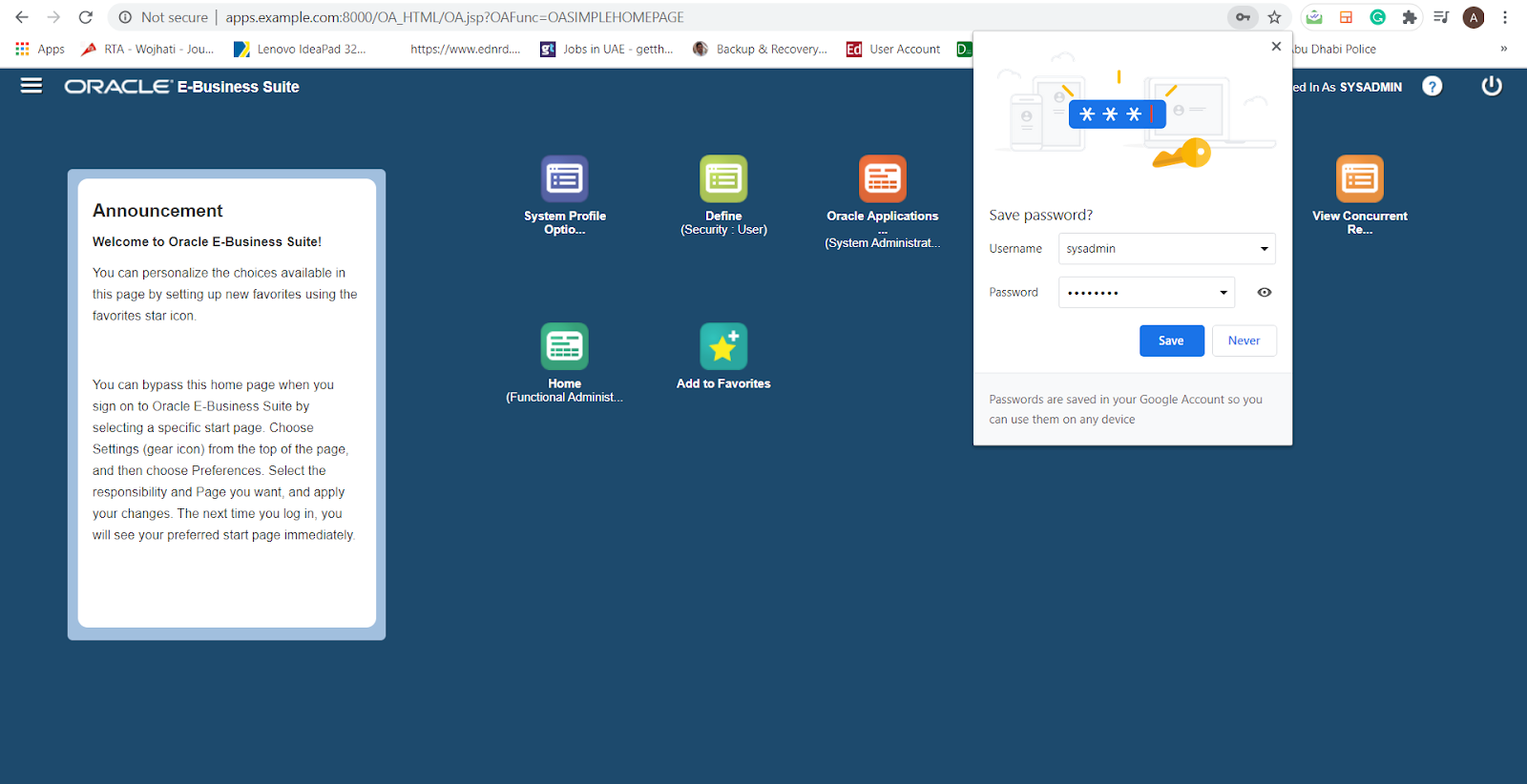This screenshot has width=1527, height=784.
Task: Open Oracle Applications System Administrator icon
Action: 883,178
